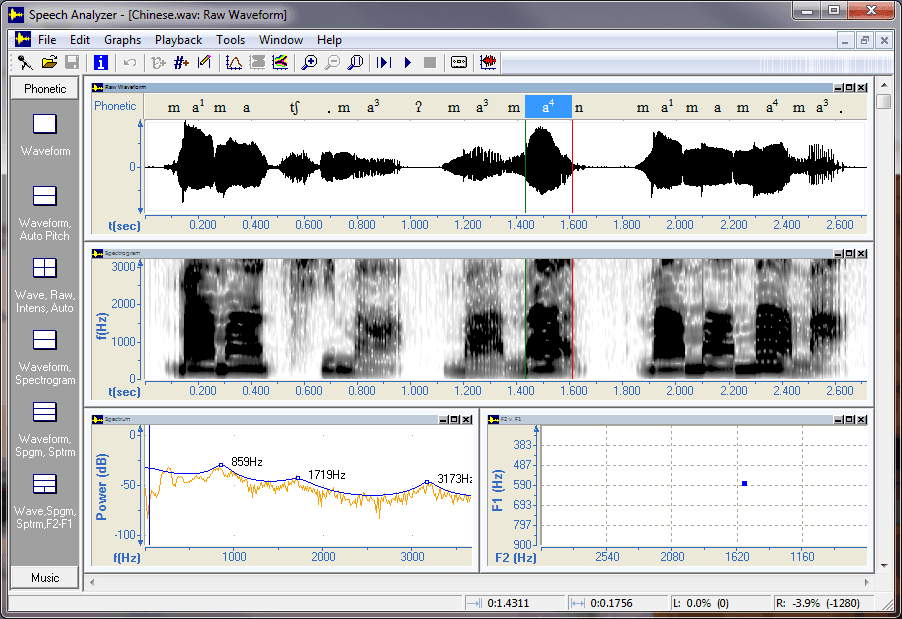Click the blue file information toolbar icon
Image resolution: width=902 pixels, height=619 pixels.
(100, 62)
